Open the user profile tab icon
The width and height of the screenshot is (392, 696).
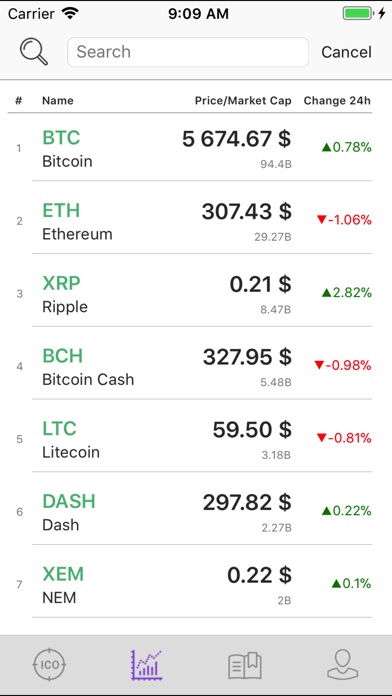pos(343,664)
